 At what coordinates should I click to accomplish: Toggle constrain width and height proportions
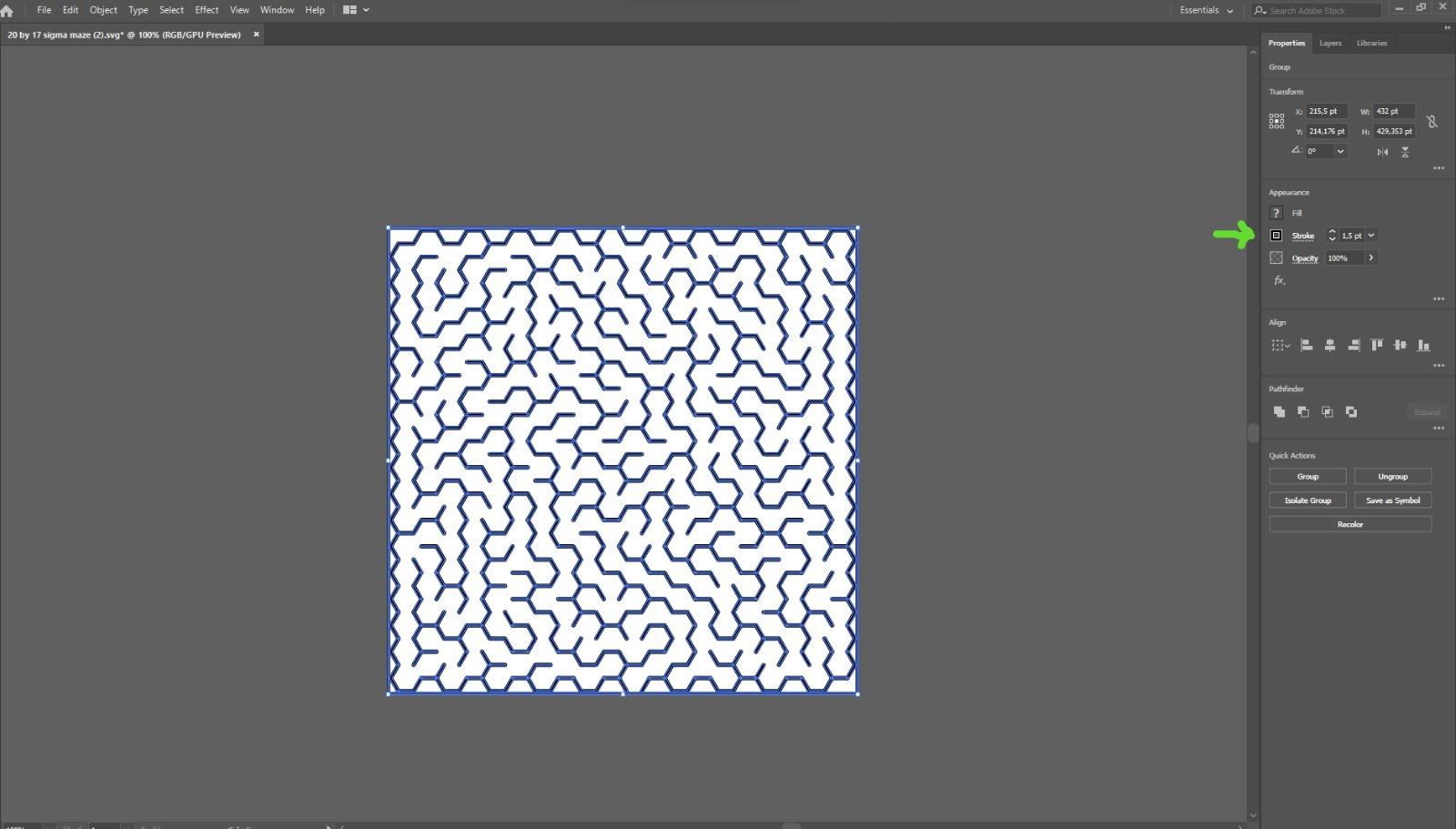click(1431, 121)
